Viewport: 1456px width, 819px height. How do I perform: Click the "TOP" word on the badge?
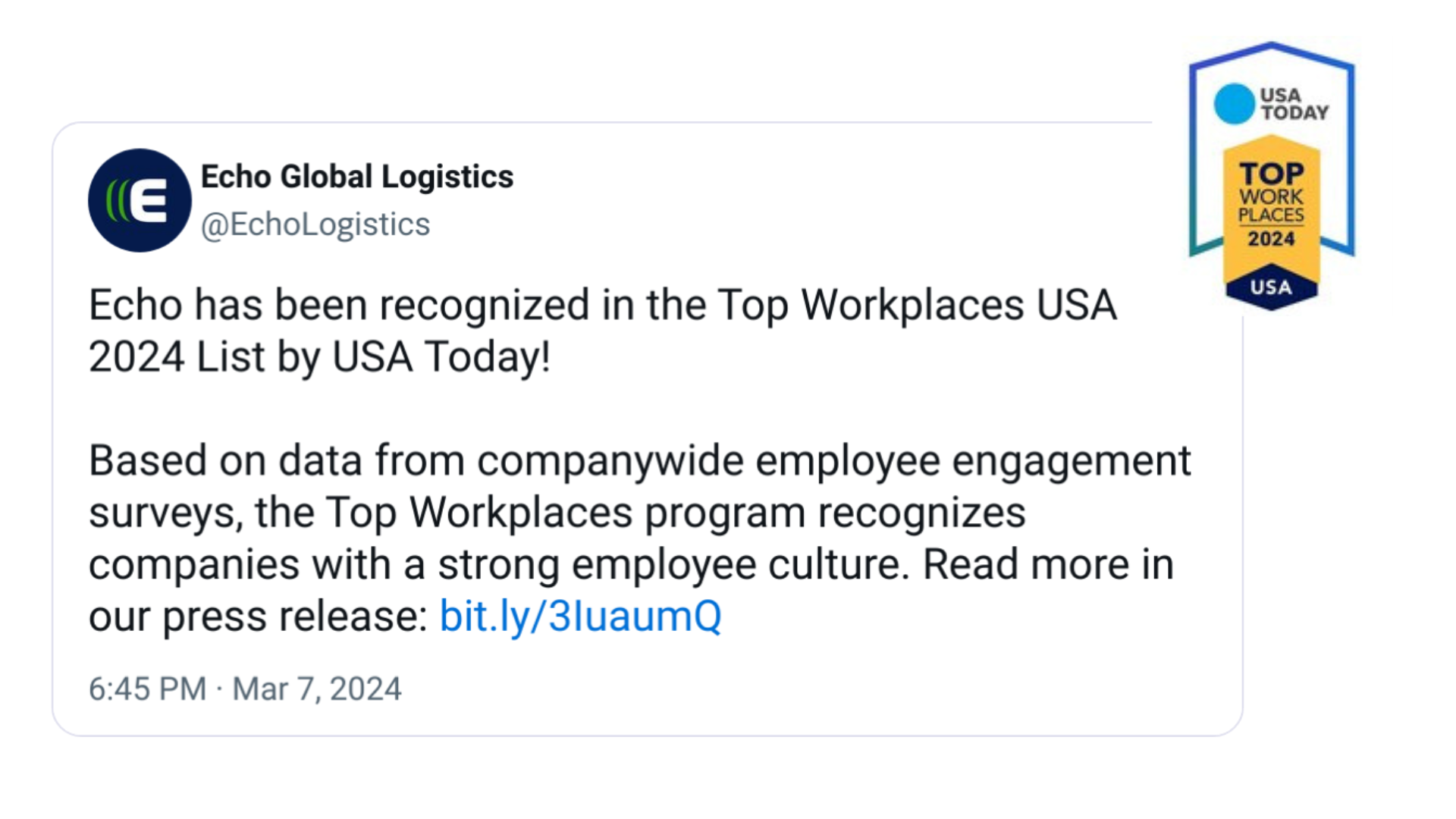pos(1271,174)
